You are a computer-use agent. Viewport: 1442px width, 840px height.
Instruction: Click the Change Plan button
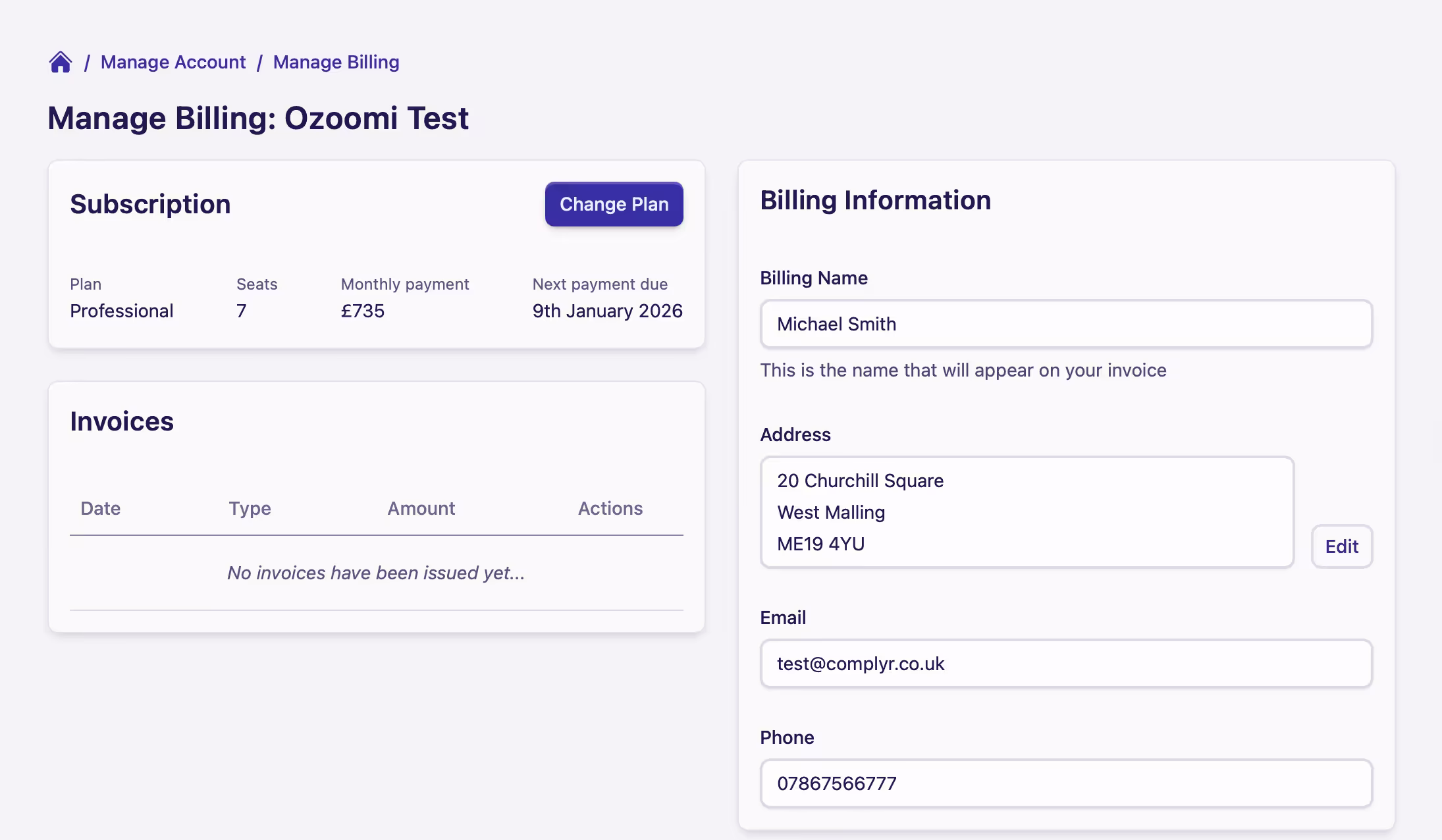[613, 204]
